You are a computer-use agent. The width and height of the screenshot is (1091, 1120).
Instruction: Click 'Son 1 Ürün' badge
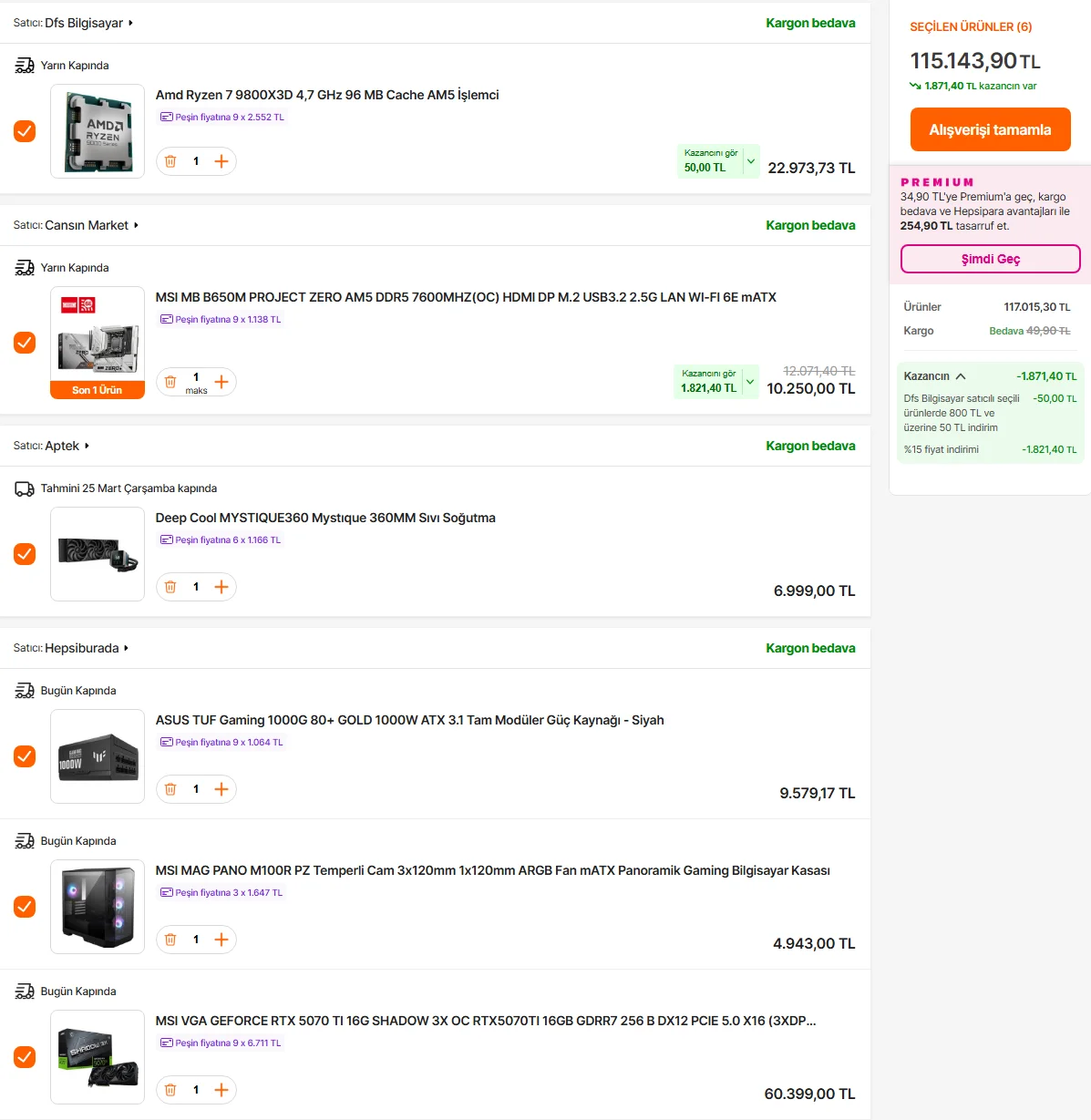(x=98, y=390)
